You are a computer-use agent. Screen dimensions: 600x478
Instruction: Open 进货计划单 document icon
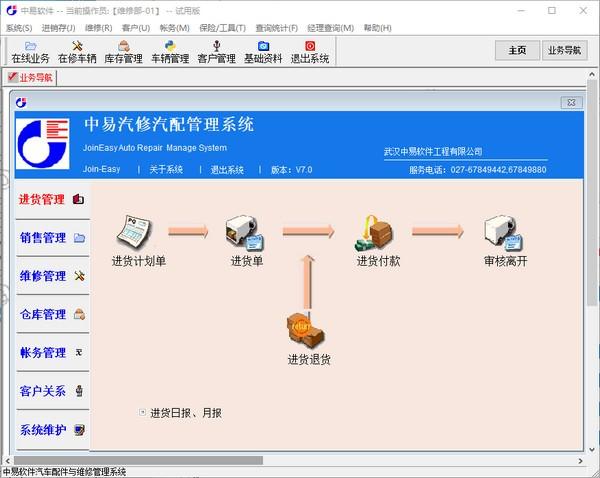[x=134, y=232]
